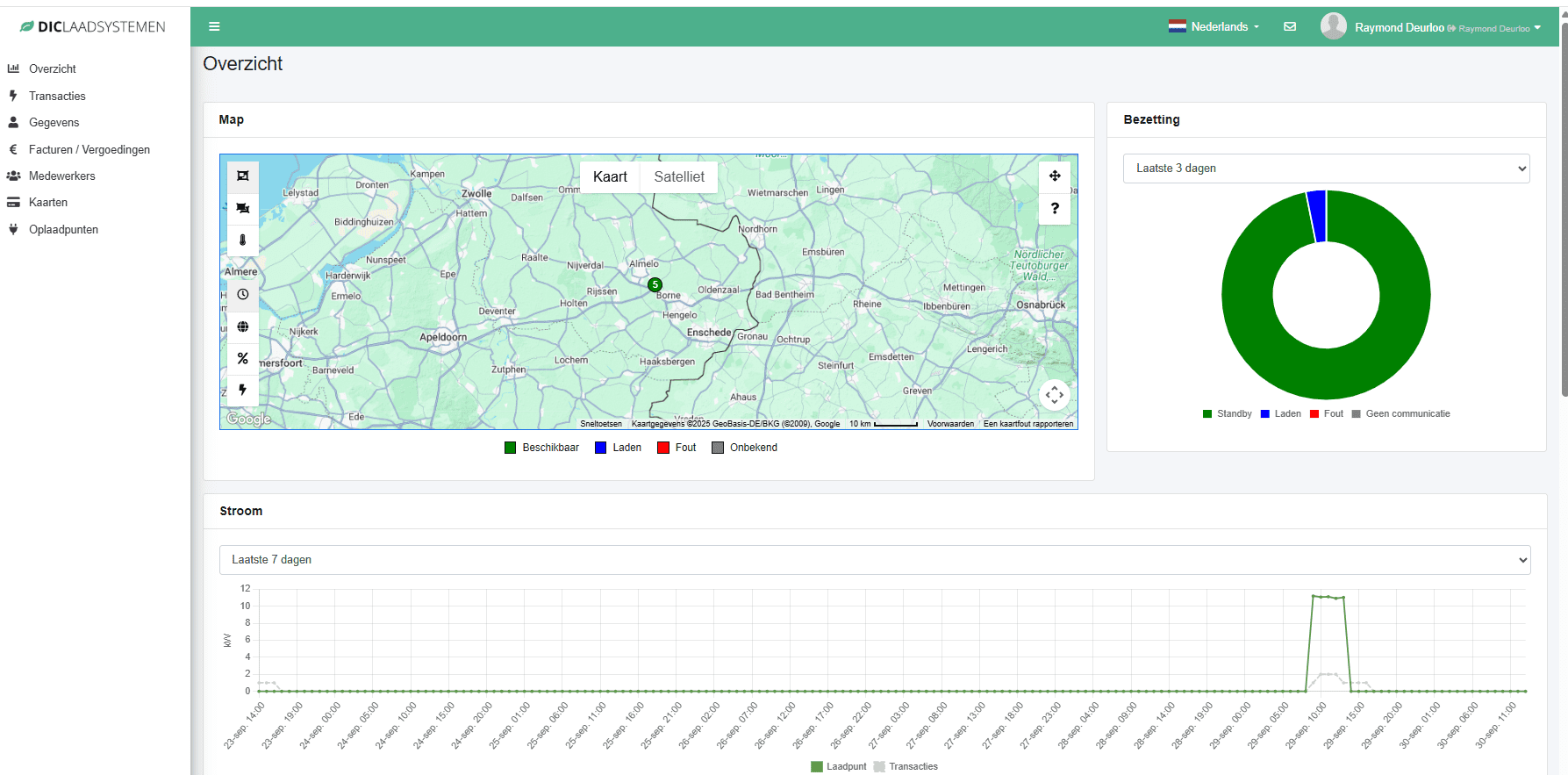Viewport: 1568px width, 775px height.
Task: Click the lightning bolt map toolbar icon
Action: click(x=243, y=390)
